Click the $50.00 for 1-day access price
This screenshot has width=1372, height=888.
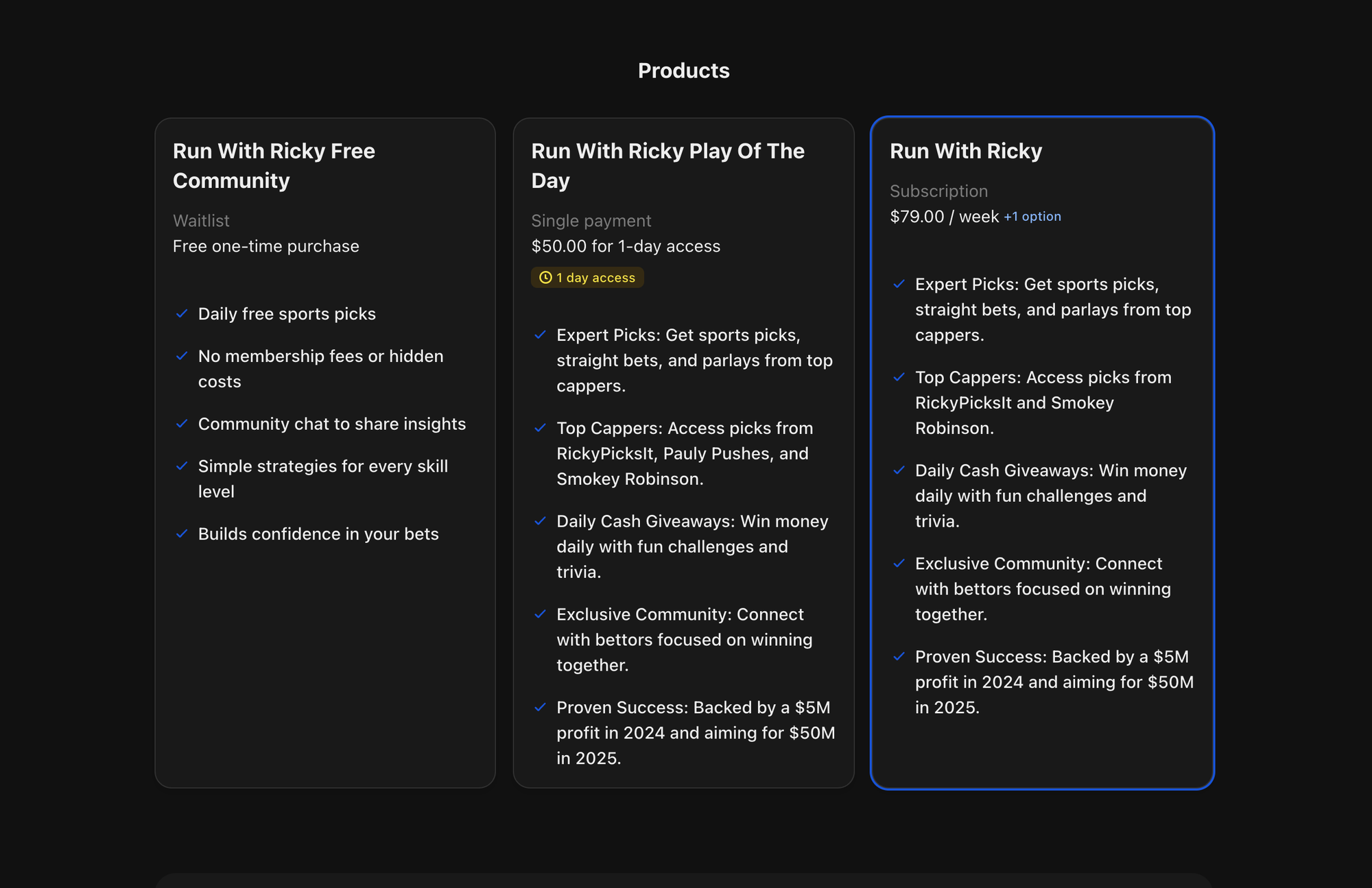(x=625, y=246)
